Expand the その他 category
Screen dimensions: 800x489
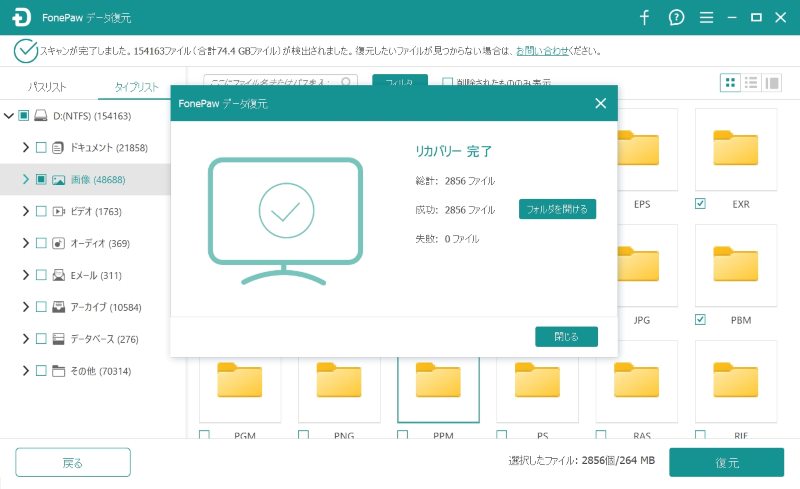tap(26, 370)
